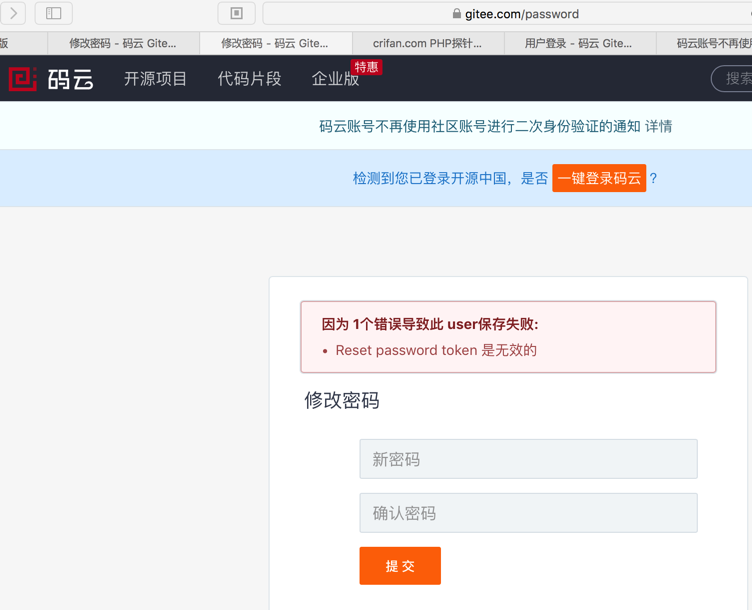Click the gitee.com/password address bar
The width and height of the screenshot is (752, 610).
click(x=507, y=13)
